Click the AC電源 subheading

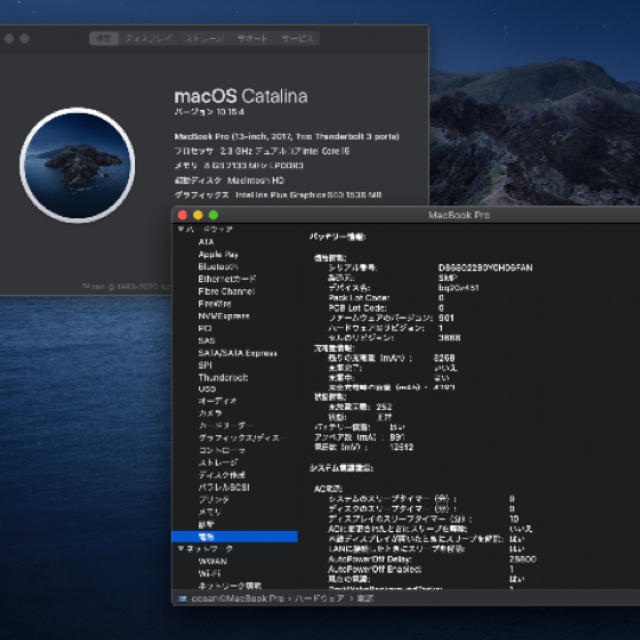[328, 489]
